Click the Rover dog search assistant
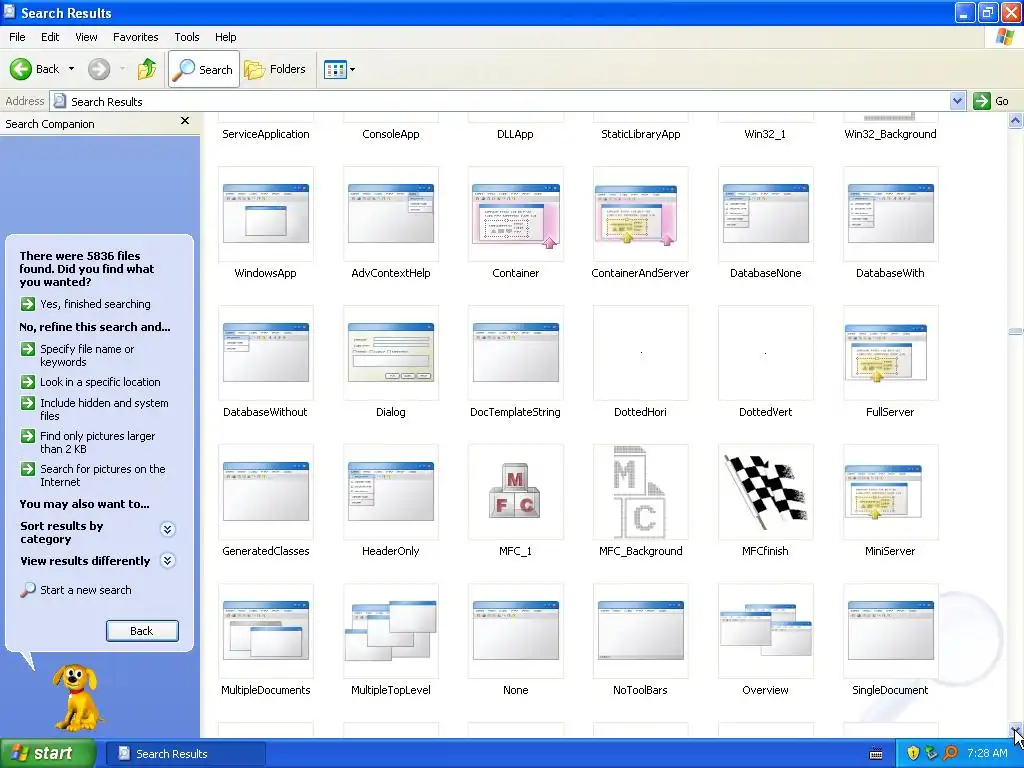The image size is (1024, 768). click(76, 697)
